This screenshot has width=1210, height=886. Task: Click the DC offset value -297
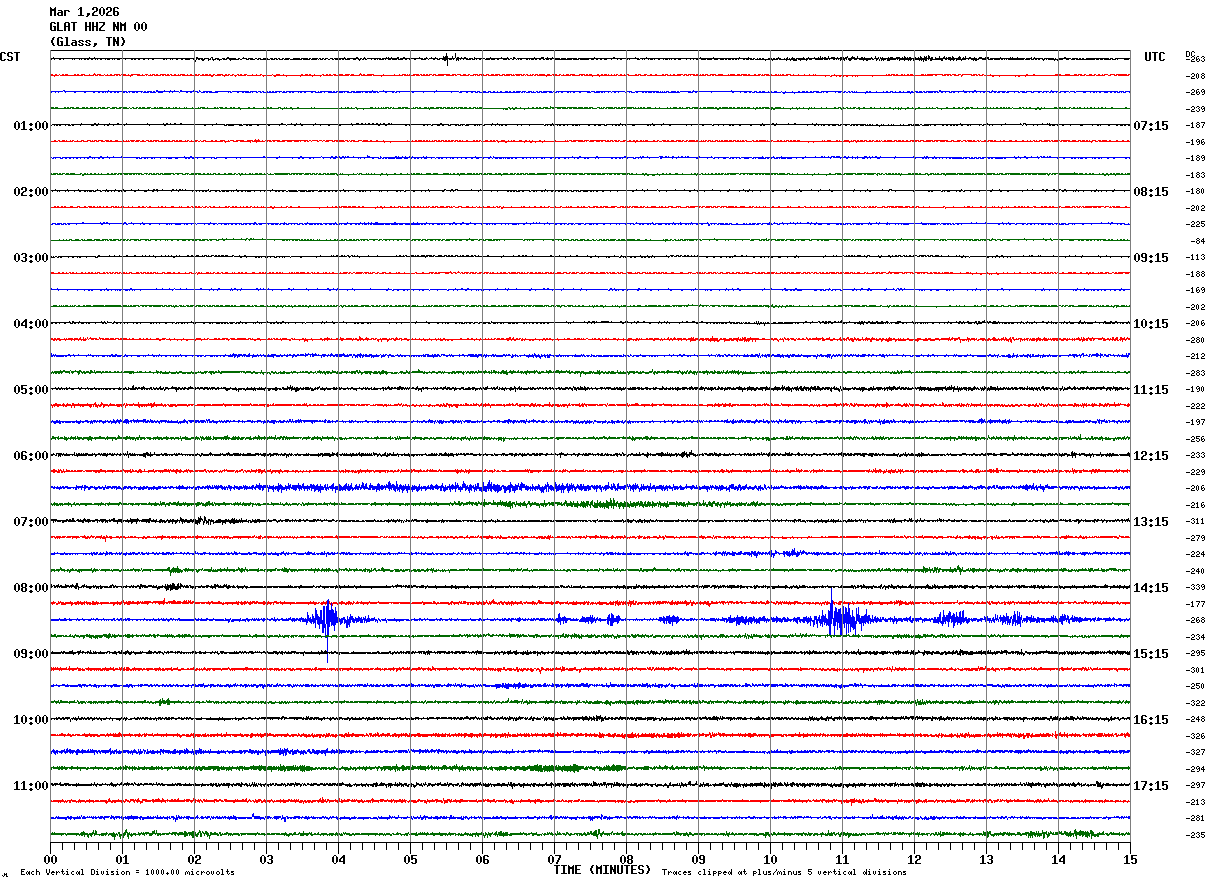click(x=1195, y=786)
